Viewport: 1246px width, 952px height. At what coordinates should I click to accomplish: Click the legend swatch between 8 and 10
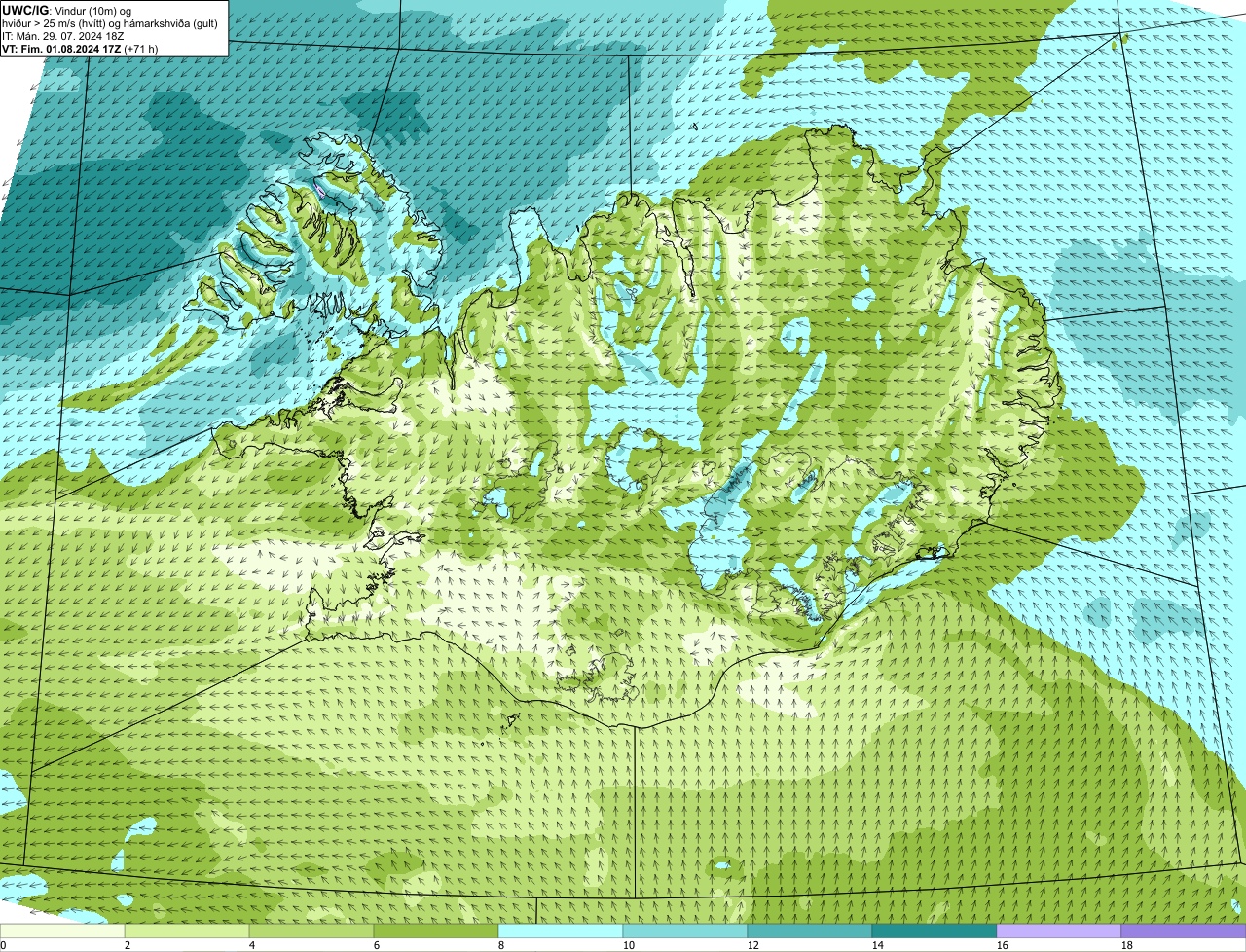pos(561,932)
